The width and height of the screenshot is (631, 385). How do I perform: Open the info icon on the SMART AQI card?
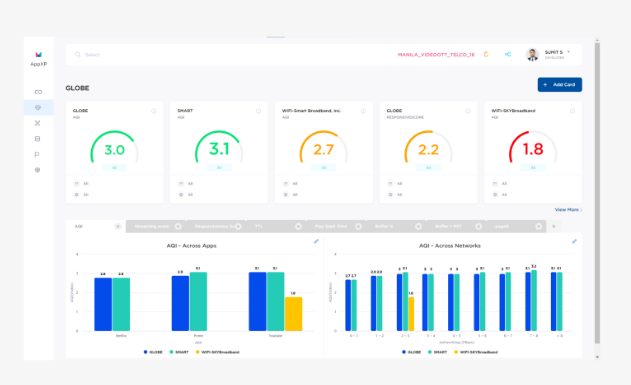(x=258, y=111)
